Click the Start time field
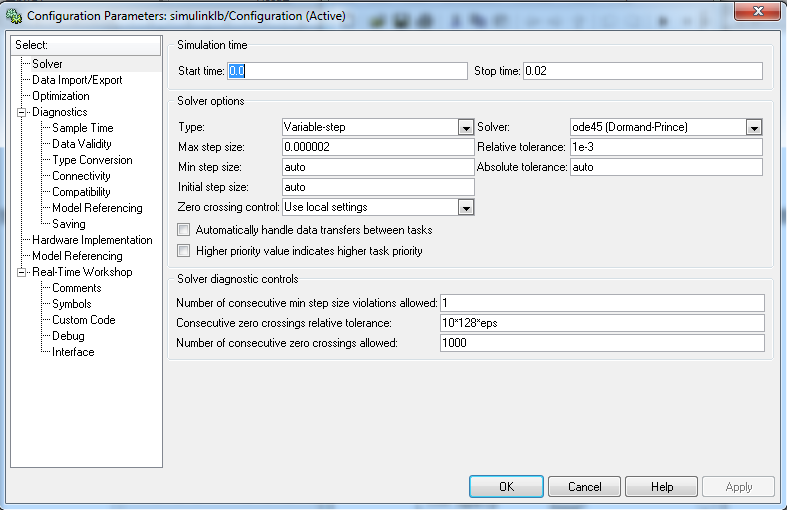Viewport: 787px width, 510px height. [347, 71]
